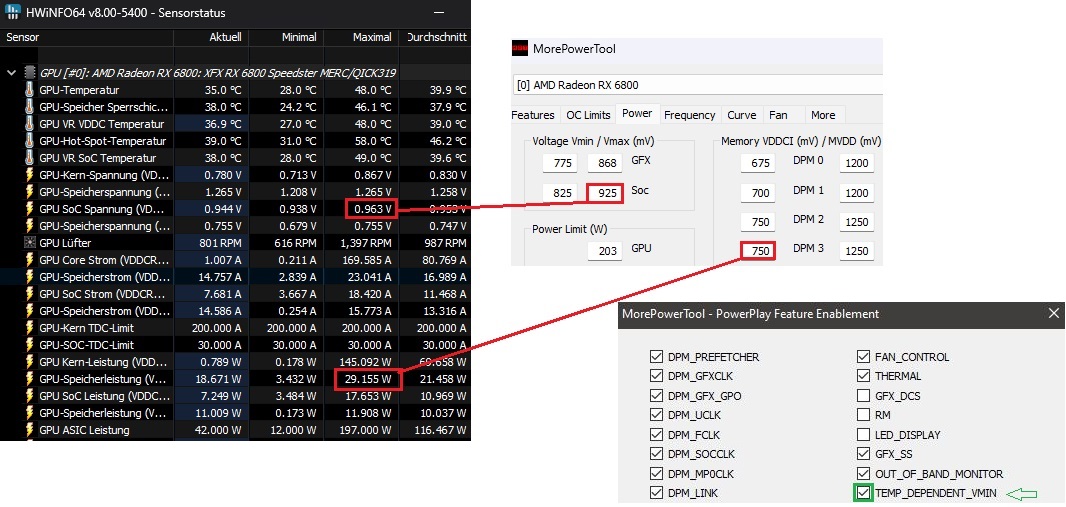The height and width of the screenshot is (507, 1066).
Task: Click the GPU chip icon beside AMD Radeon RX 6800
Action: pos(30,73)
